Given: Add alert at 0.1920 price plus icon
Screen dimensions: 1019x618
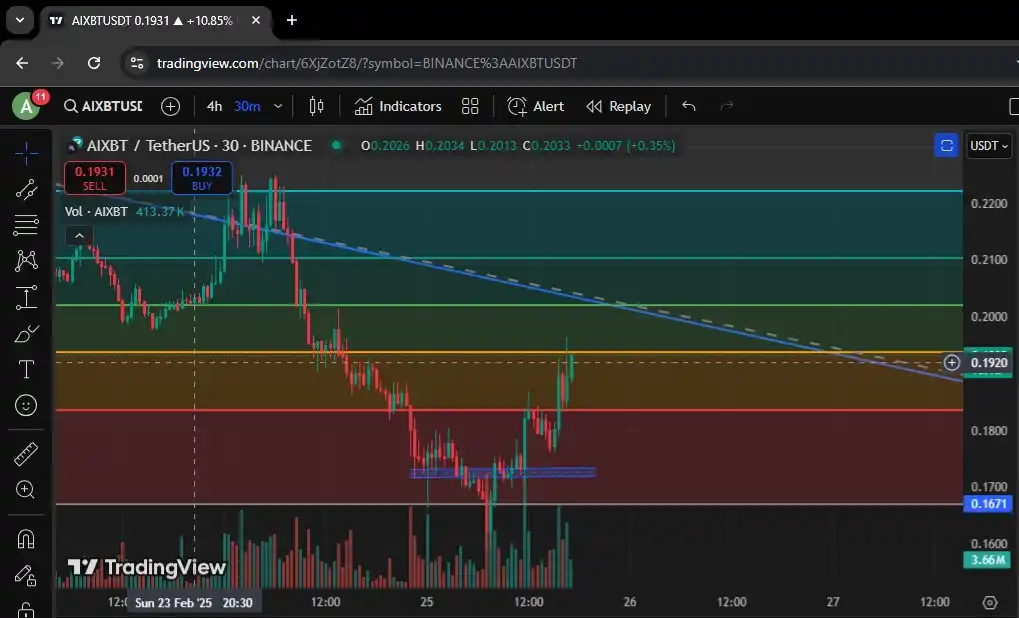Looking at the screenshot, I should point(951,363).
